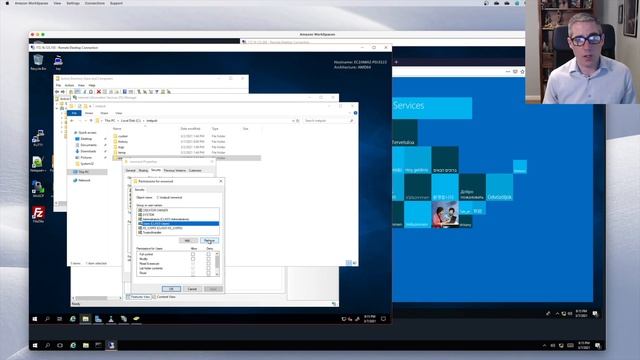Click Cancel in Permissions dialog
This screenshot has height=360, width=640.
(x=192, y=289)
